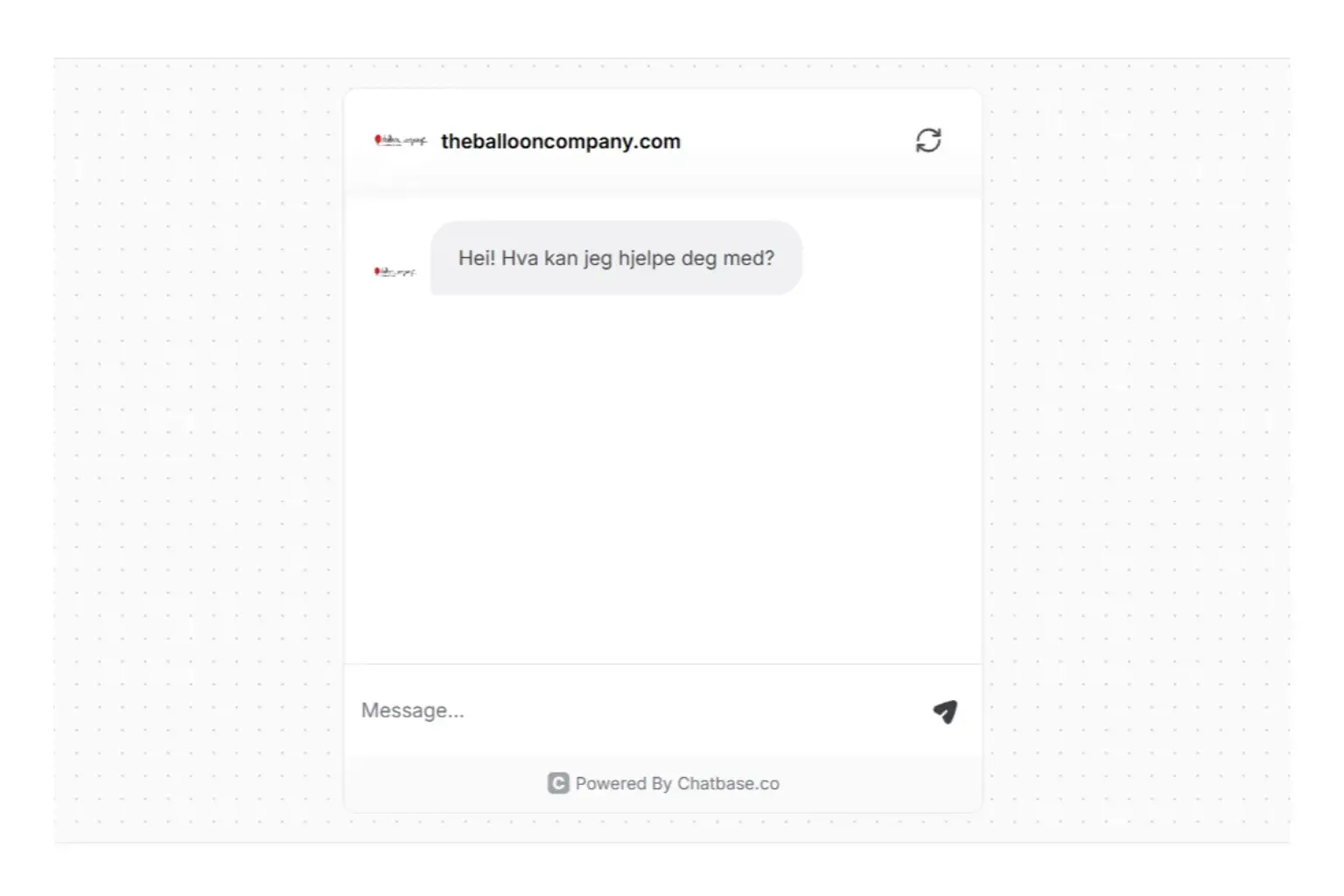Click the Chatbase 'C' logo icon
Image resolution: width=1344 pixels, height=896 pixels.
pos(558,783)
